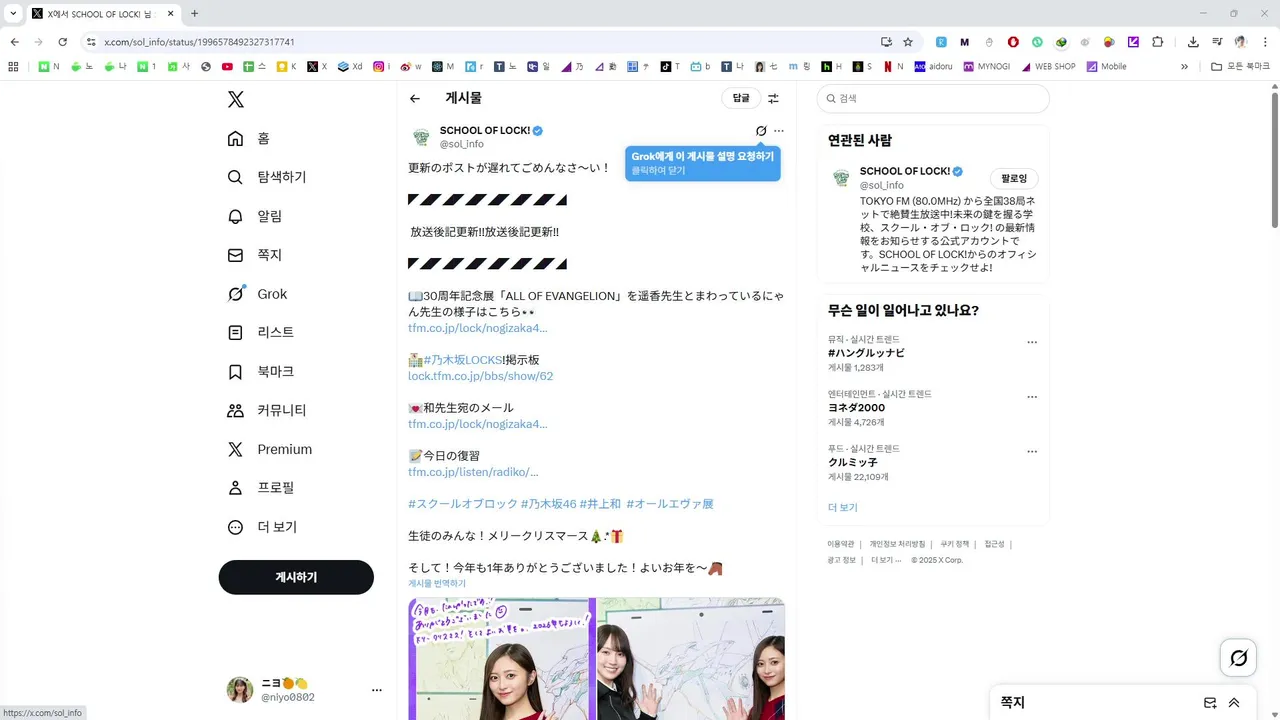Open options dots for #ハングルッナビ trend
The height and width of the screenshot is (720, 1280).
tap(1032, 342)
